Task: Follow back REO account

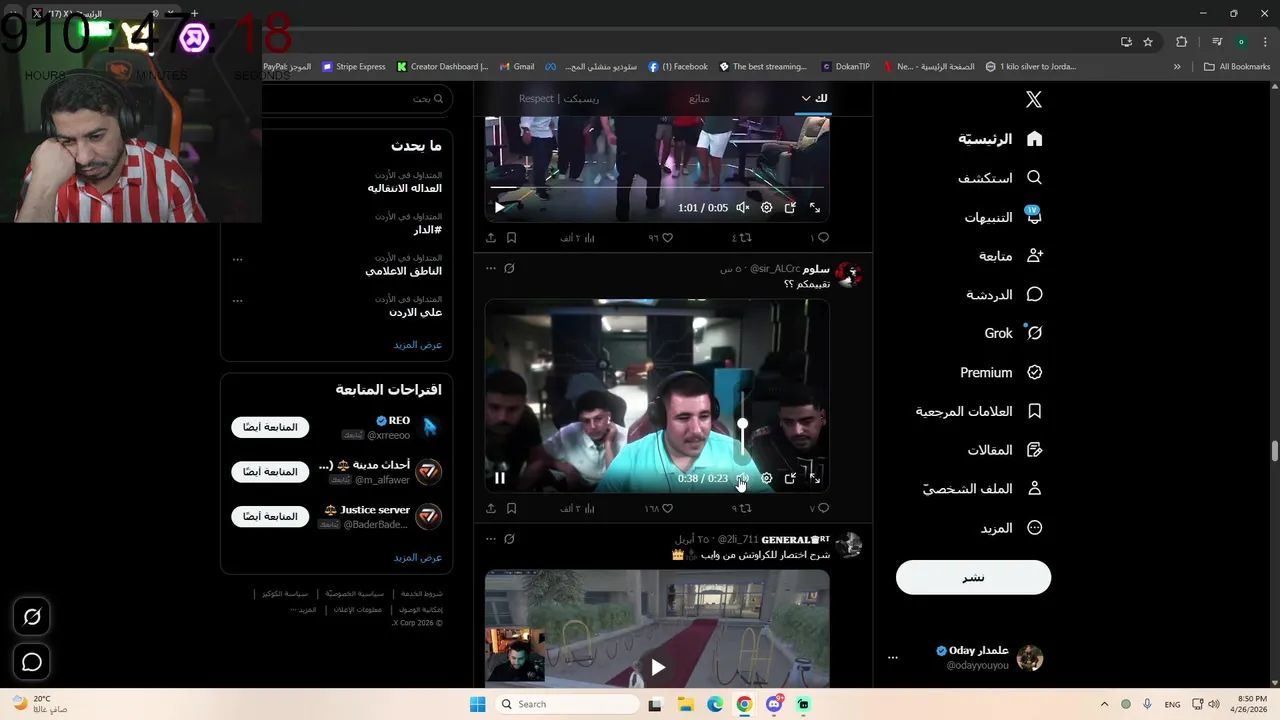Action: coord(271,427)
